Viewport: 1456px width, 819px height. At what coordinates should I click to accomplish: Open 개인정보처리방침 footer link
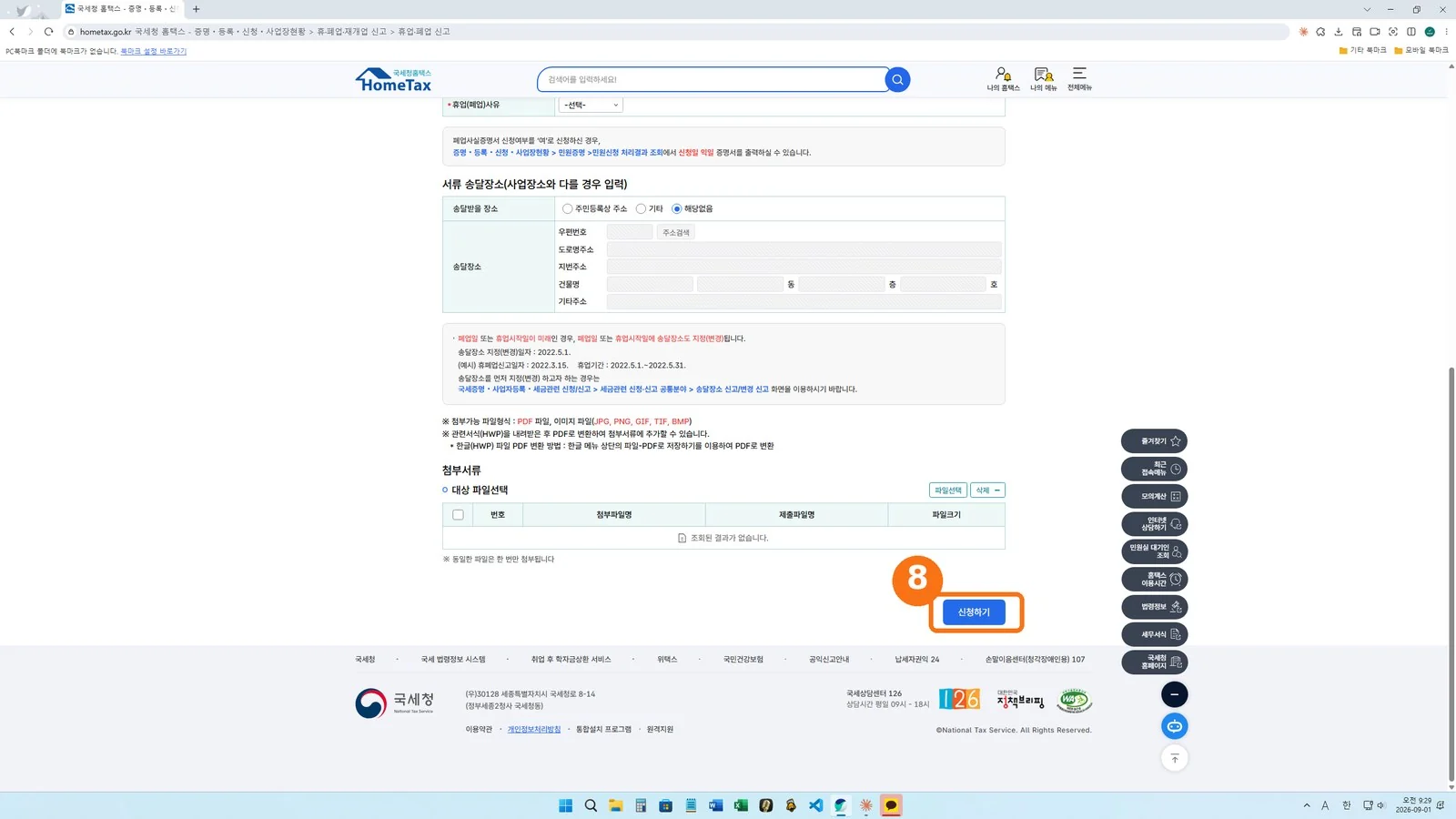click(x=534, y=730)
